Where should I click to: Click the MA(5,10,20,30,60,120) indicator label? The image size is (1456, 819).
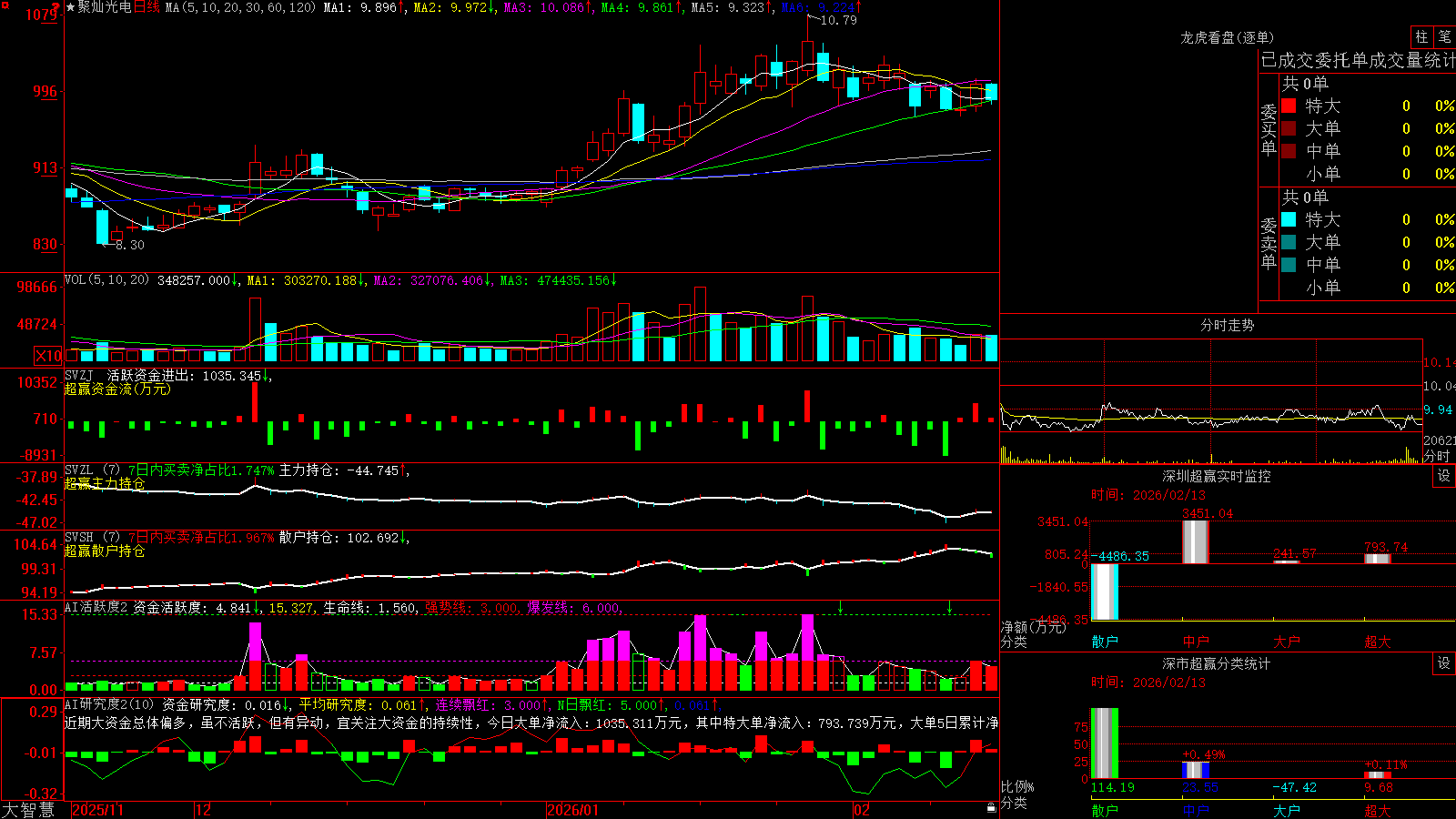(241, 7)
